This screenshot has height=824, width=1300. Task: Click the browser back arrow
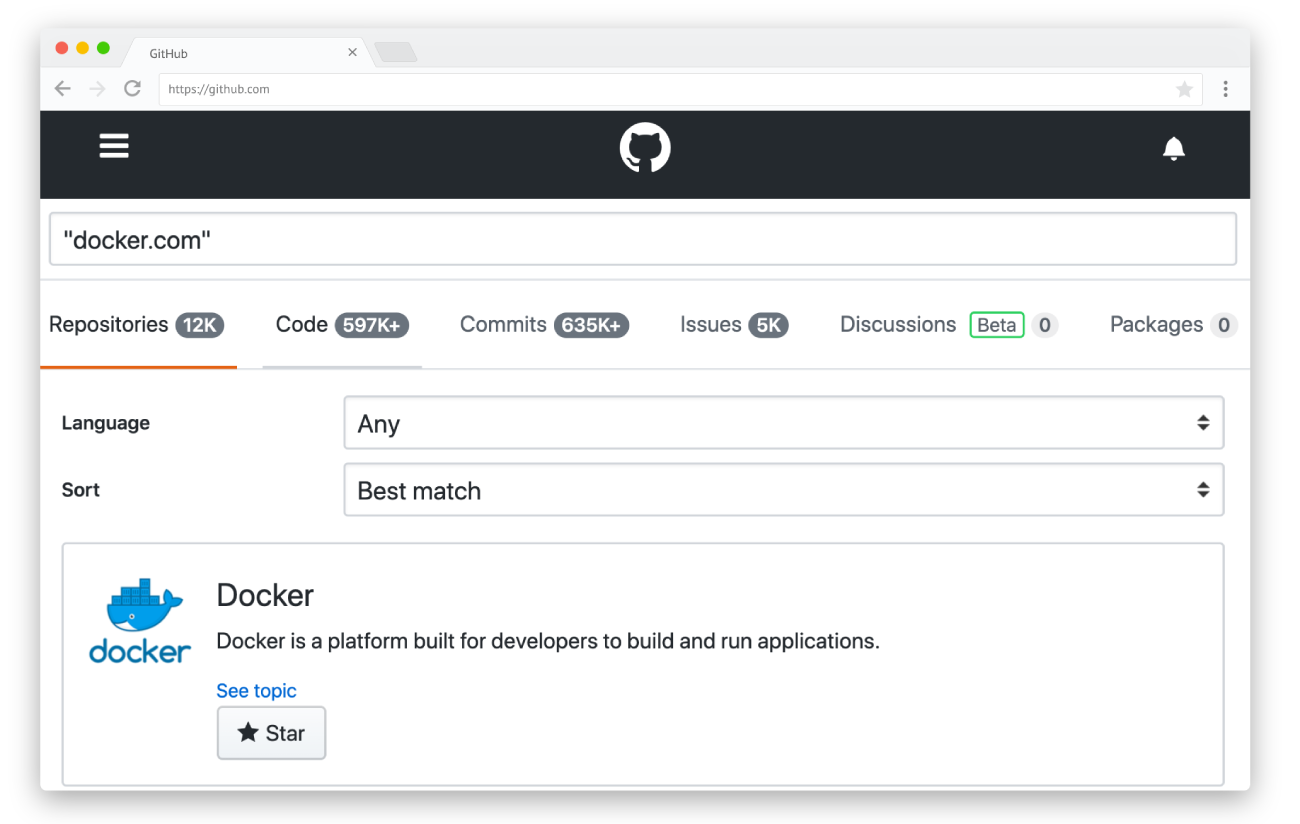point(62,89)
